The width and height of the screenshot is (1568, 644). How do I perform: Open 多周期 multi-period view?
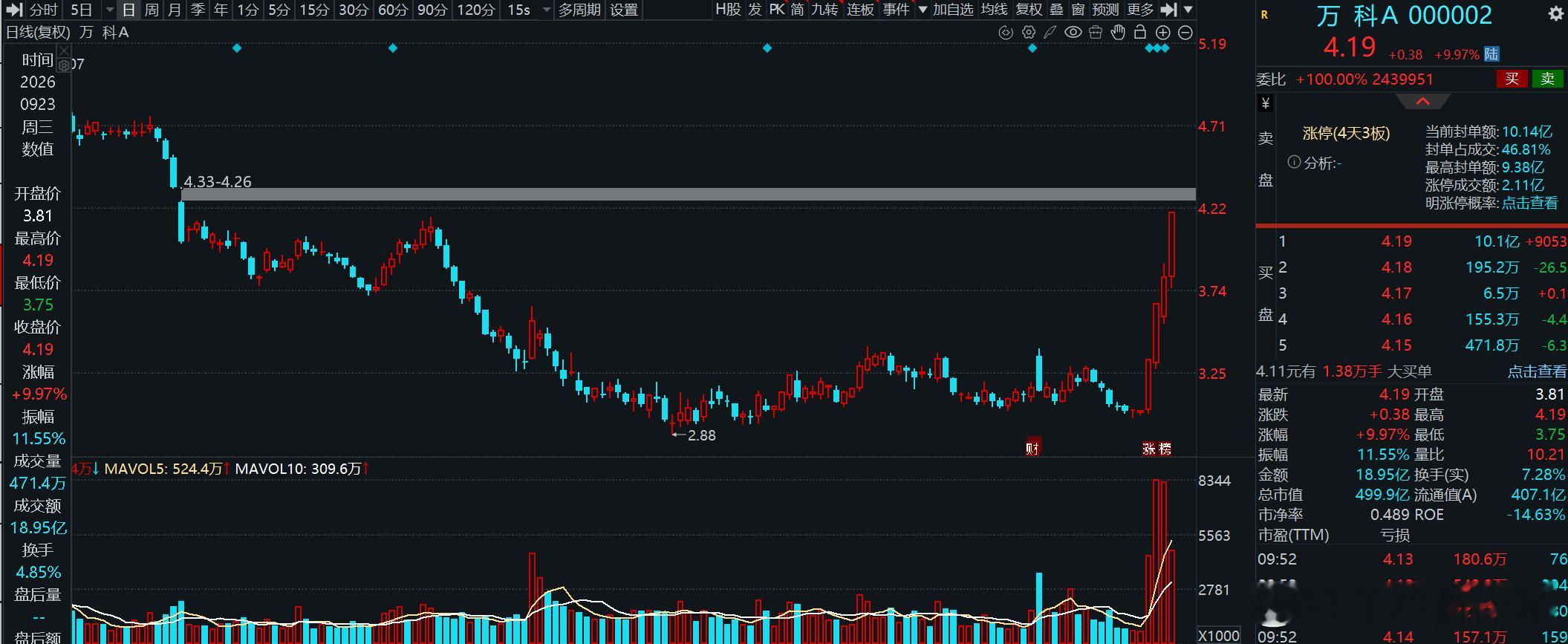click(579, 10)
